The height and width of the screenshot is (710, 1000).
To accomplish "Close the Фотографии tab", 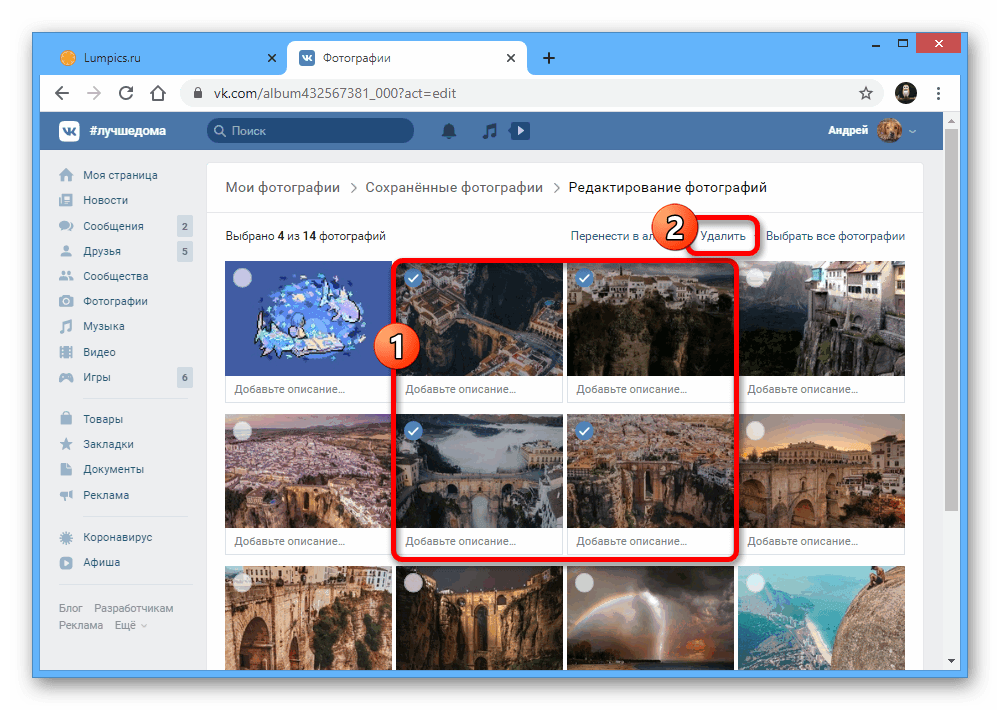I will [511, 58].
